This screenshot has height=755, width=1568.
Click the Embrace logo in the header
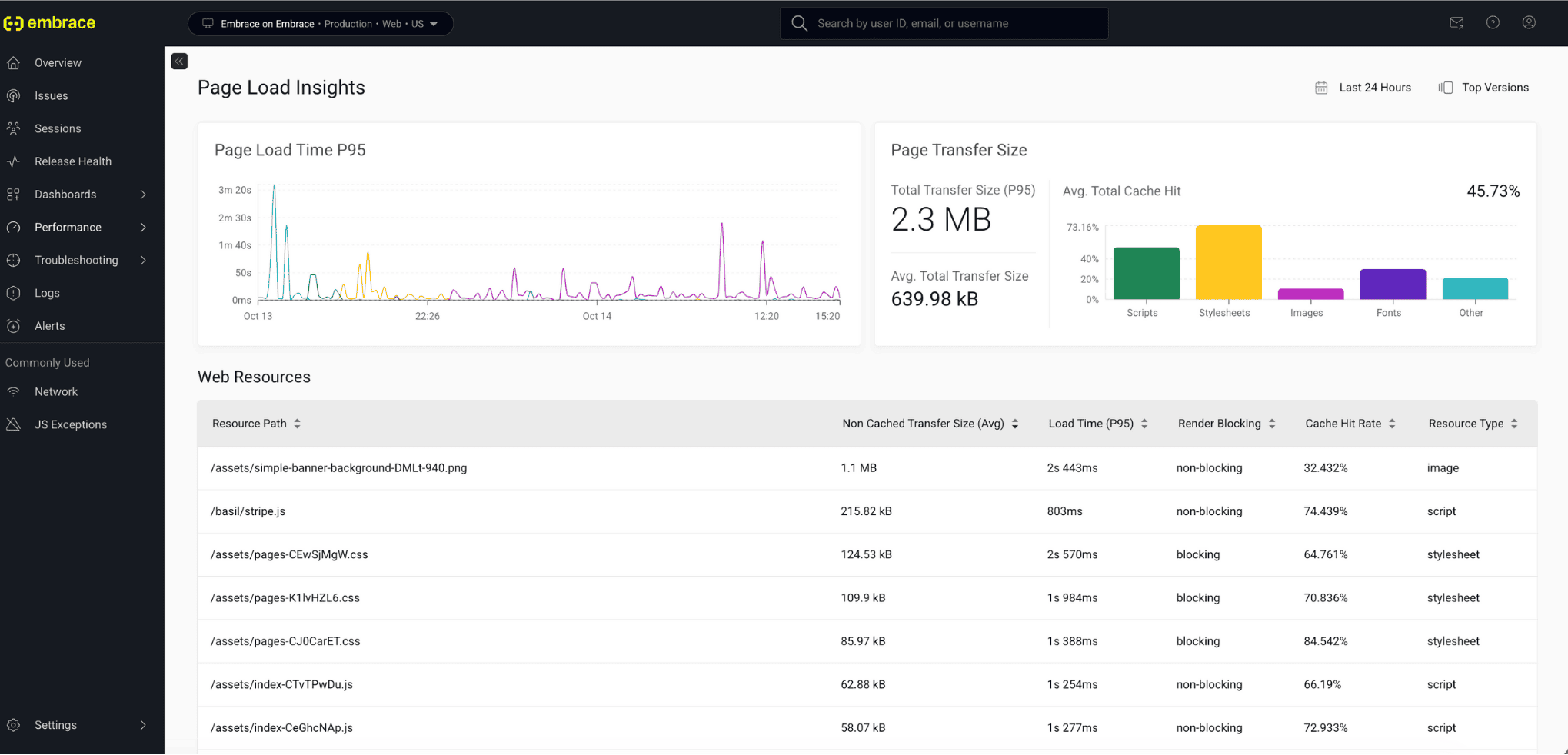coord(50,23)
